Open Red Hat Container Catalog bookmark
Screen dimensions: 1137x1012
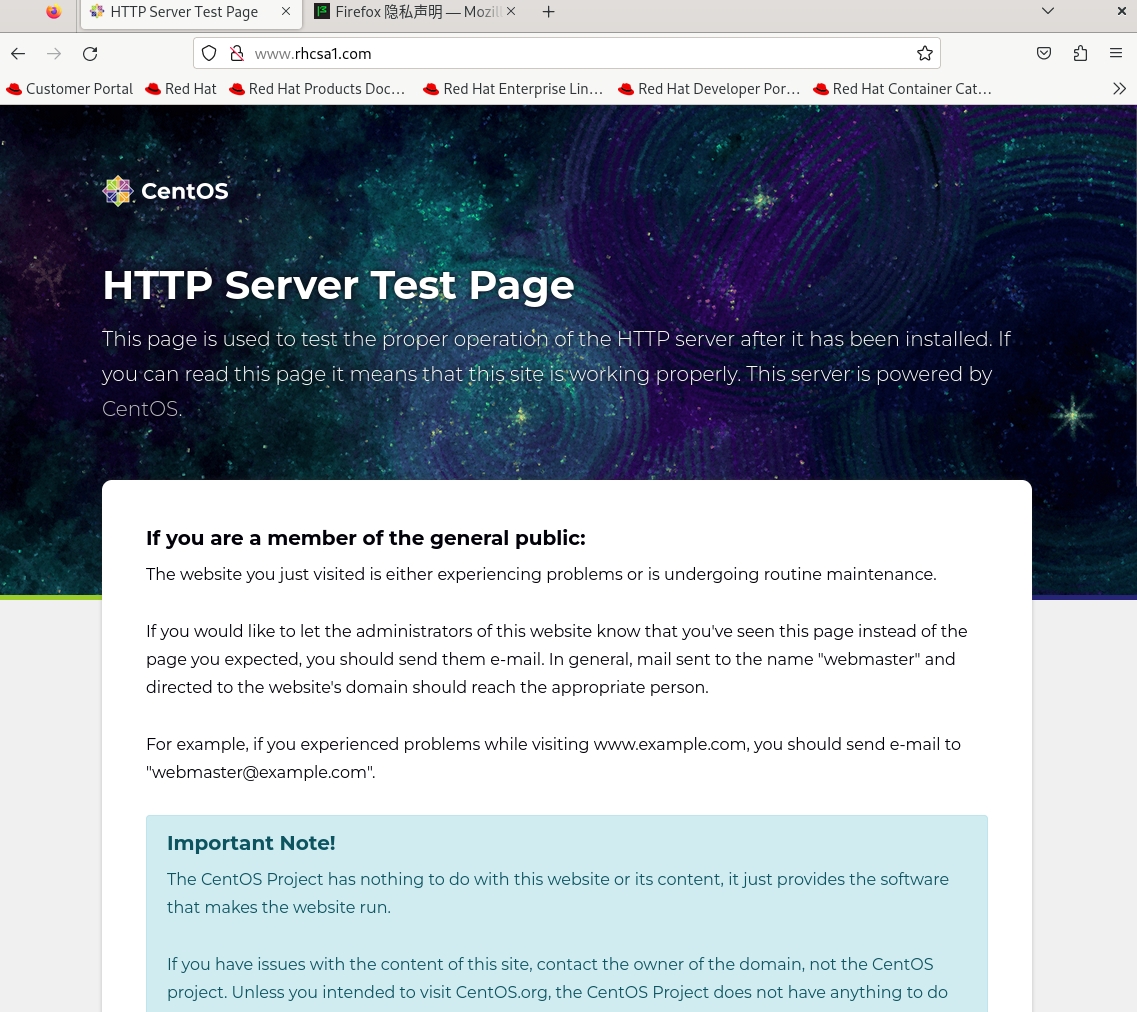[x=902, y=88]
